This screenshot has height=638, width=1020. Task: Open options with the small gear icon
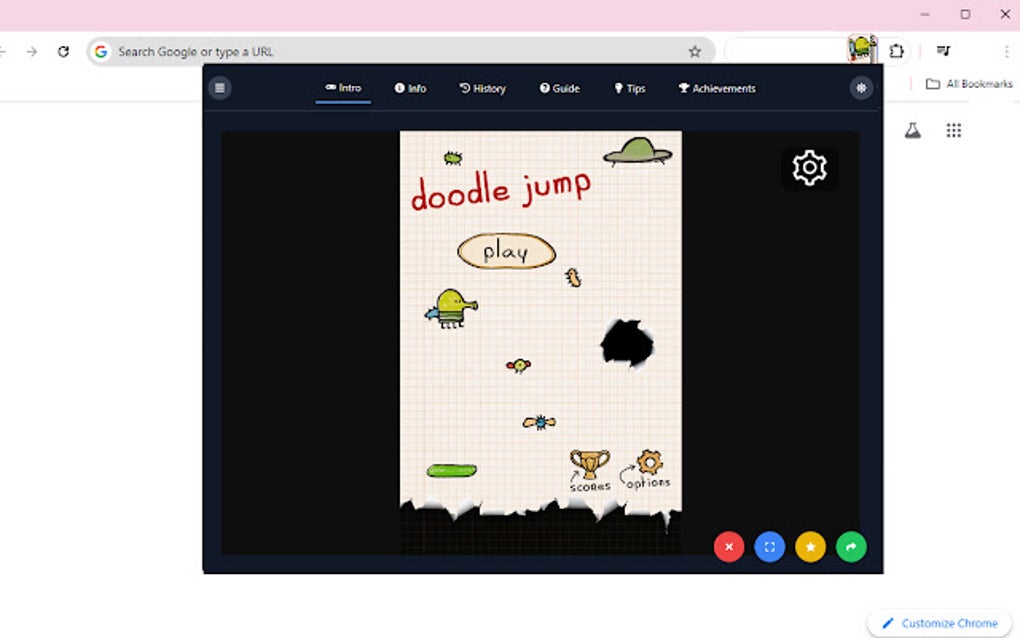tap(650, 463)
